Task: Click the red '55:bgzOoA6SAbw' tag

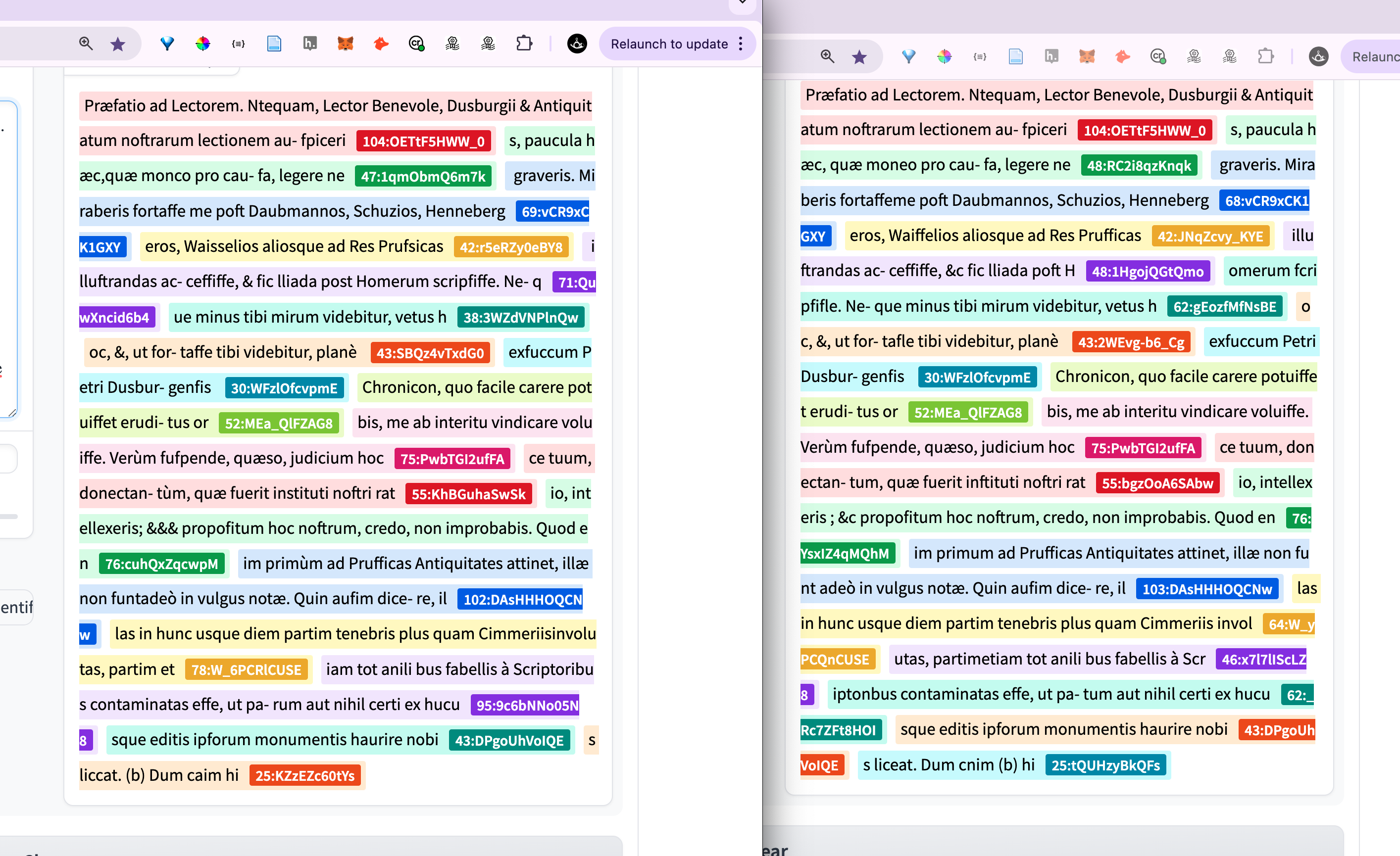Action: [x=1157, y=483]
